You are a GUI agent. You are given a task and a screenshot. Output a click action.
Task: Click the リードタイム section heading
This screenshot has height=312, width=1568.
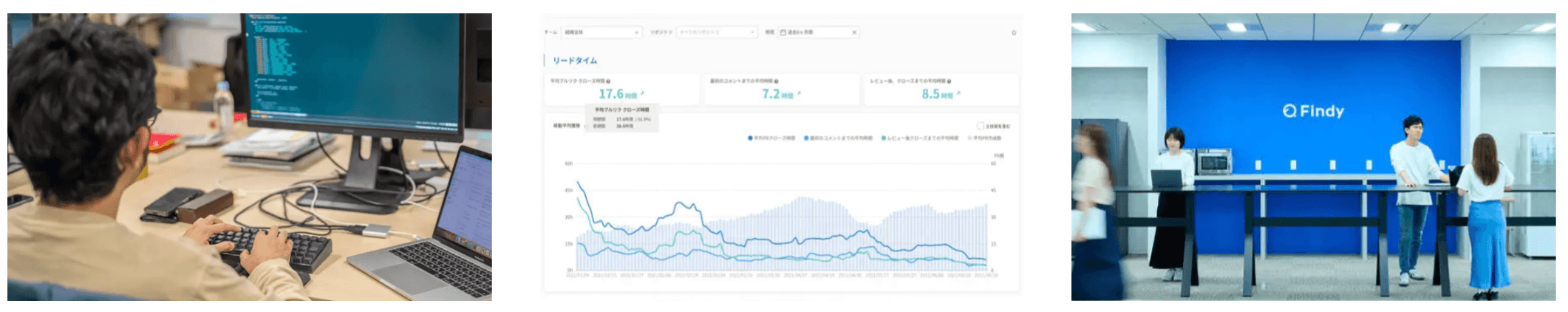point(575,61)
